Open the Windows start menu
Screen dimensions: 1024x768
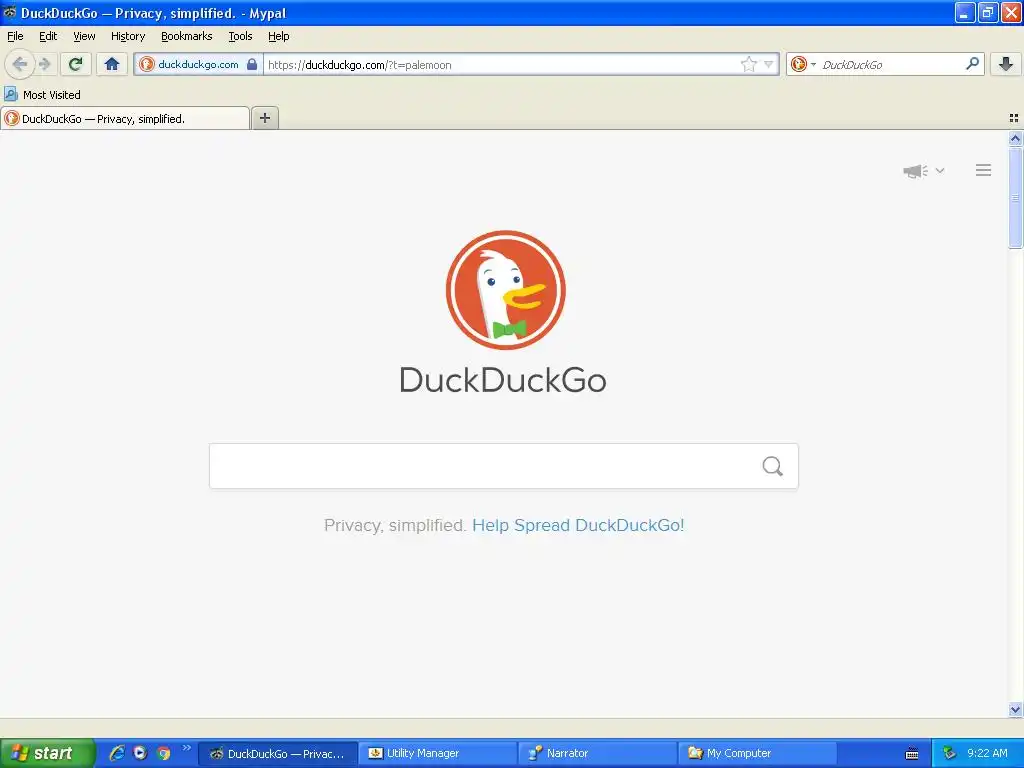47,754
